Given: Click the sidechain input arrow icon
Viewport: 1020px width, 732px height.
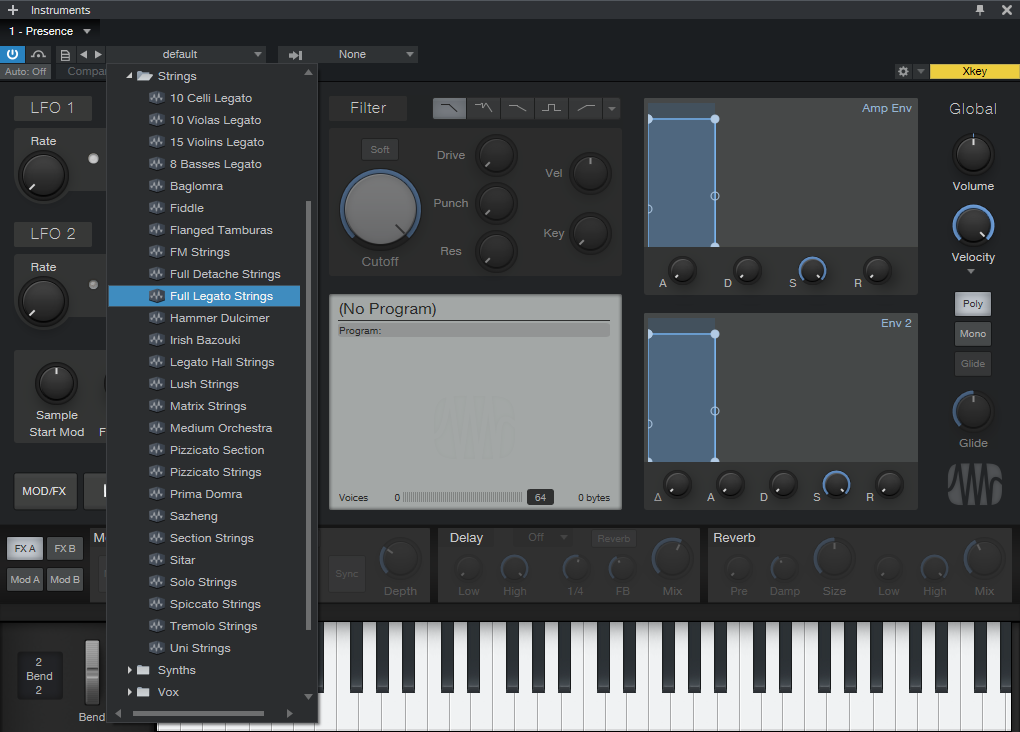Looking at the screenshot, I should [x=295, y=55].
